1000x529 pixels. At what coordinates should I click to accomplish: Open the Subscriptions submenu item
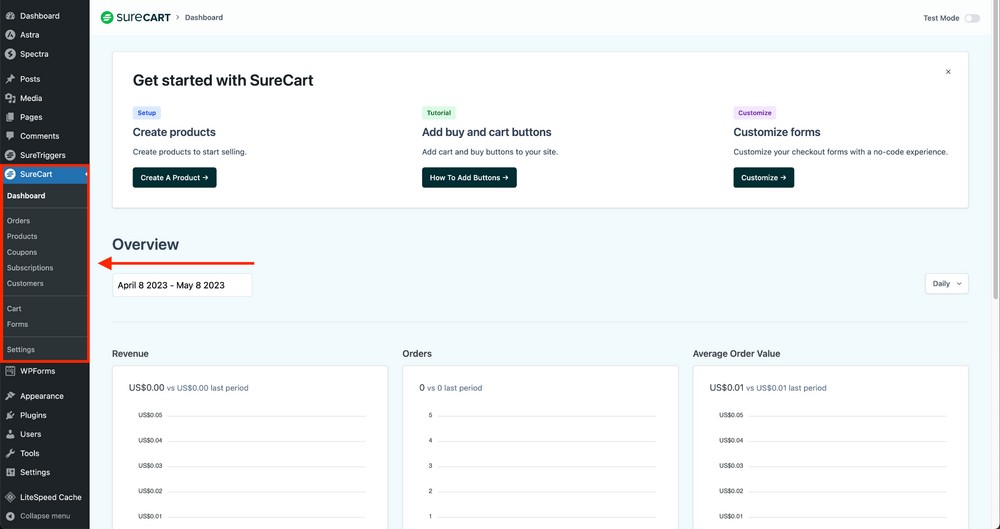(30, 268)
